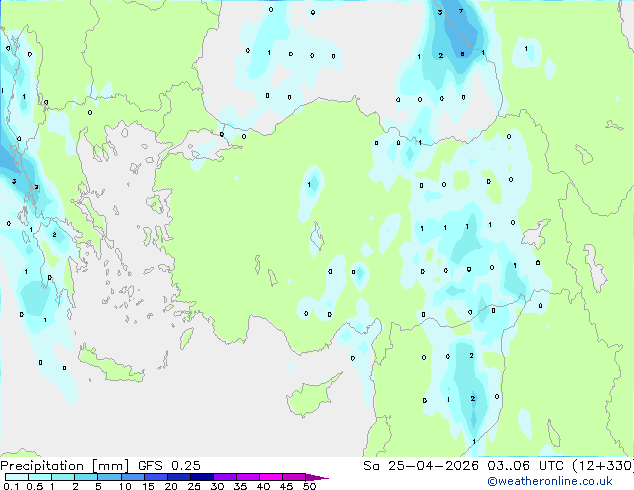Click the weatheronline.co.uk copyright link
The height and width of the screenshot is (490, 634).
pyautogui.click(x=550, y=482)
